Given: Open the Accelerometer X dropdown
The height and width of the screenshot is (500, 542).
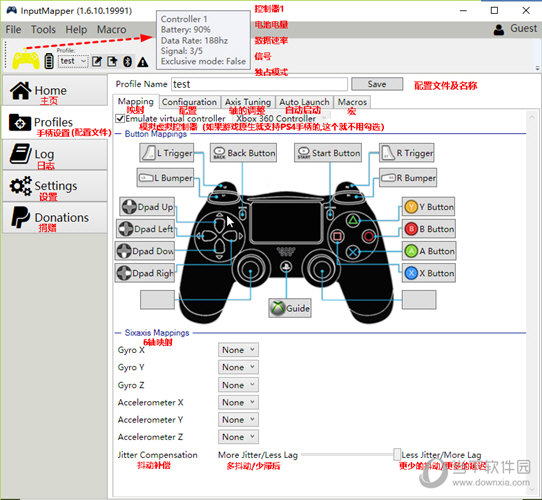Looking at the screenshot, I should (x=238, y=402).
